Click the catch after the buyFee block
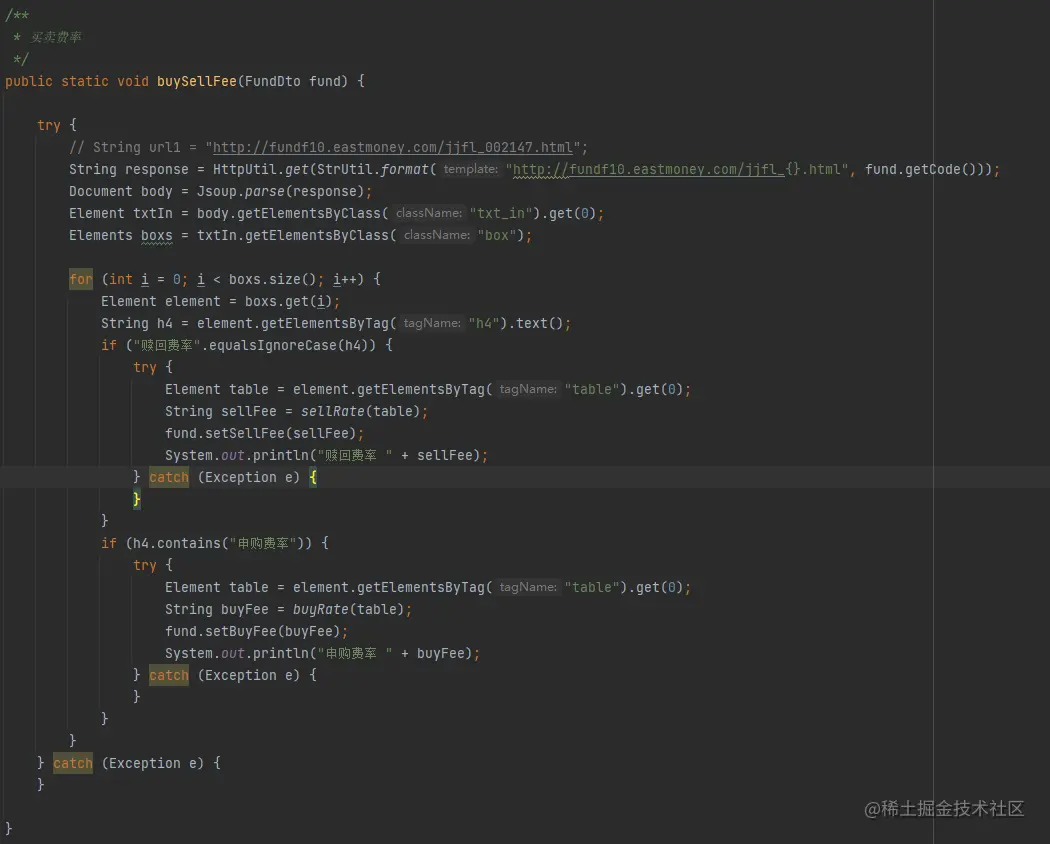This screenshot has width=1050, height=844. click(169, 675)
